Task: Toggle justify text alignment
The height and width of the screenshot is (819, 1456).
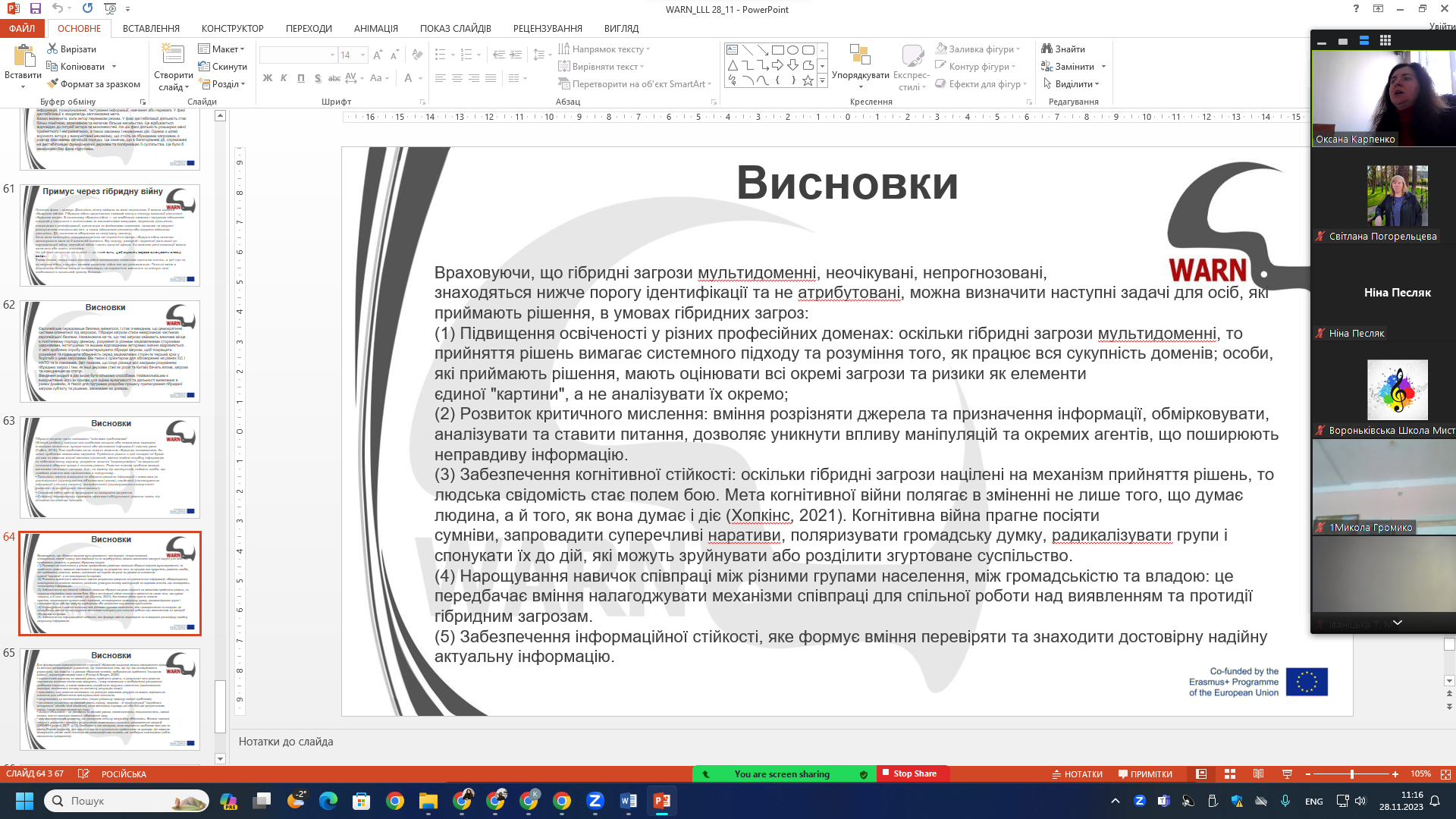Action: click(x=491, y=77)
